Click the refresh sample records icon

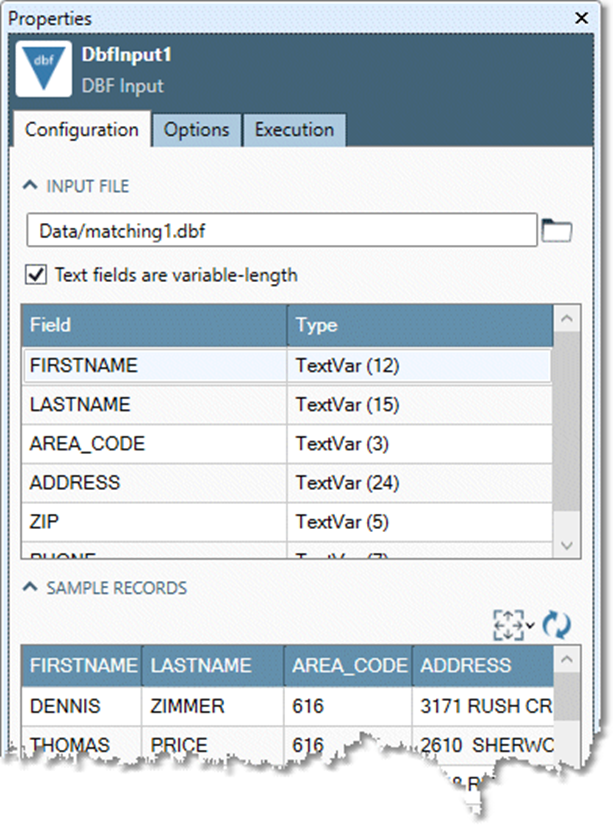click(x=556, y=625)
